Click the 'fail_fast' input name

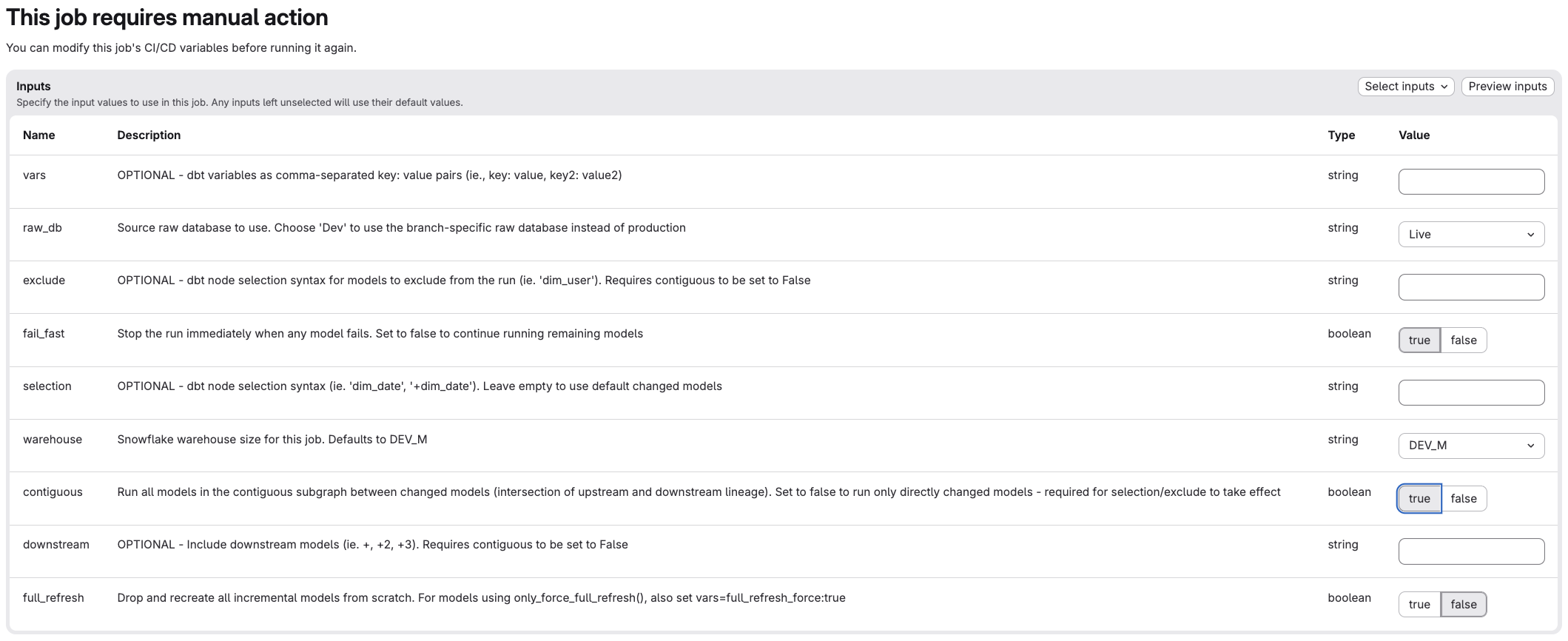point(44,334)
